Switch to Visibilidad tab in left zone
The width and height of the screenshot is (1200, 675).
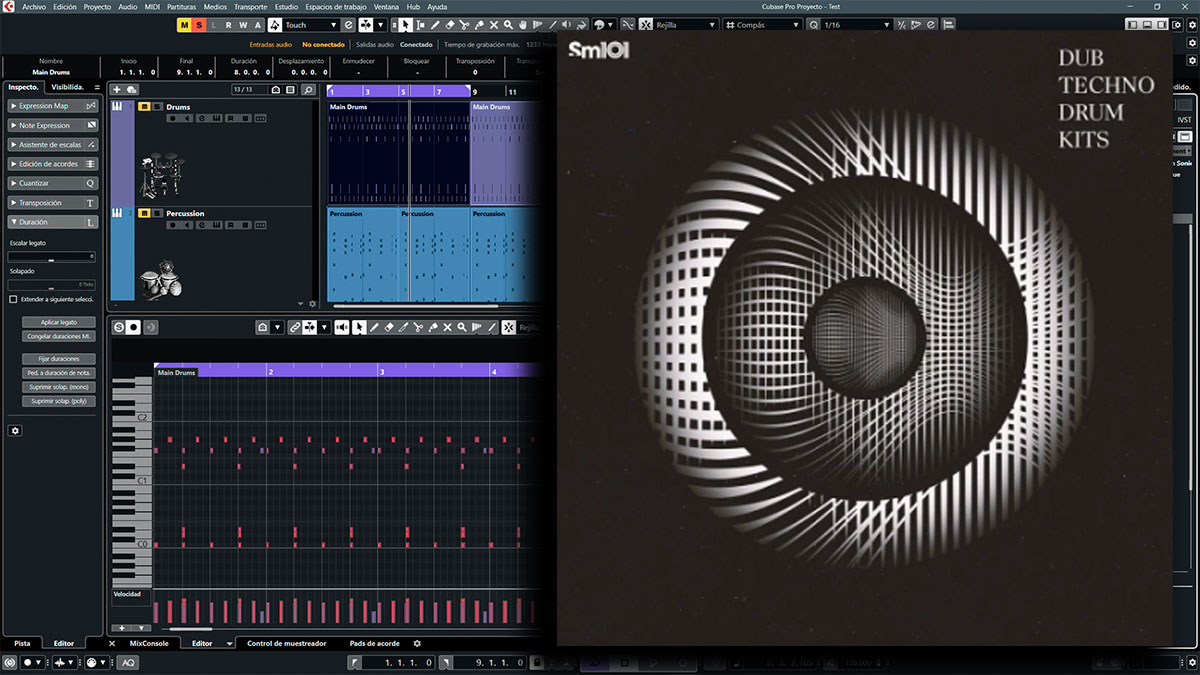coord(68,87)
